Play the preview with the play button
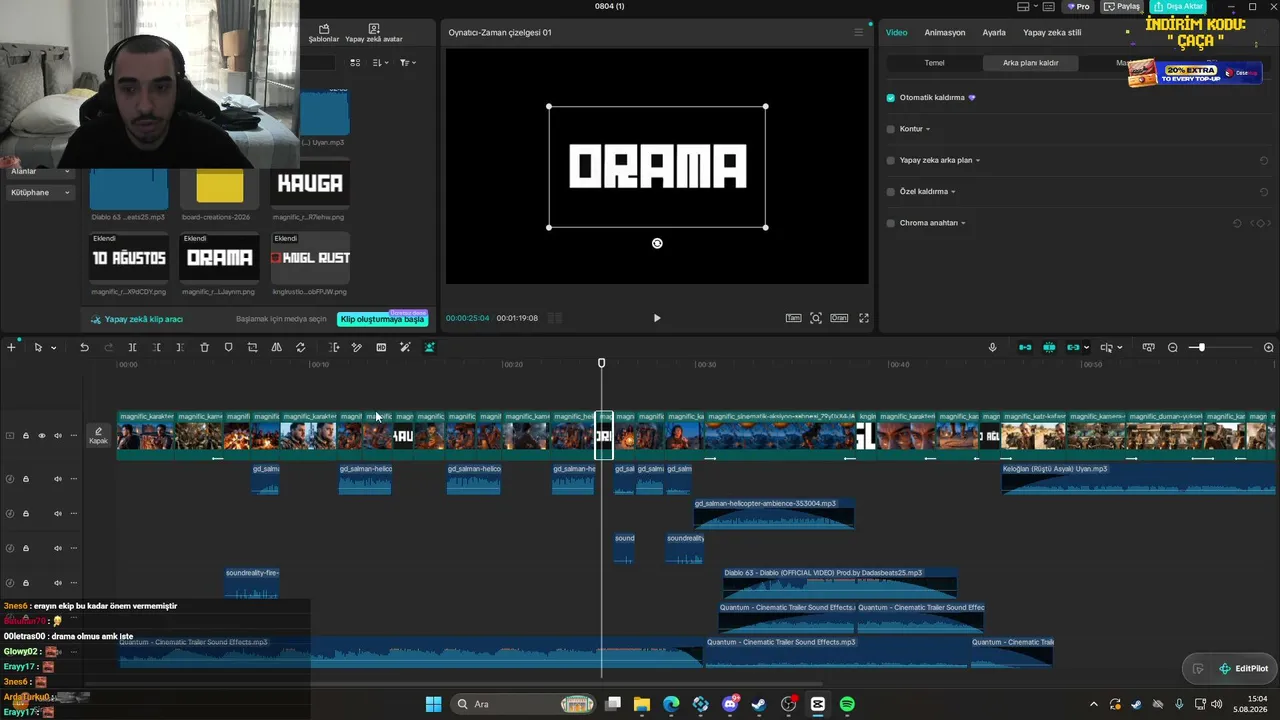 pos(657,318)
